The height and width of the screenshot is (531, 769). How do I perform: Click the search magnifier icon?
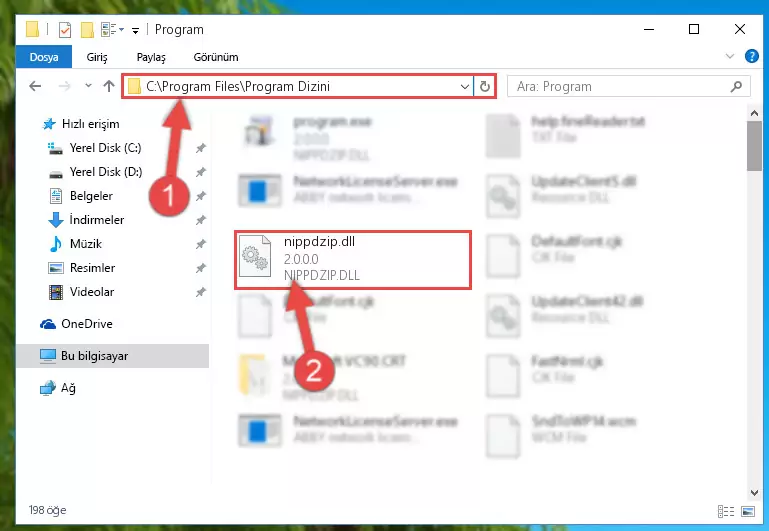[x=736, y=86]
